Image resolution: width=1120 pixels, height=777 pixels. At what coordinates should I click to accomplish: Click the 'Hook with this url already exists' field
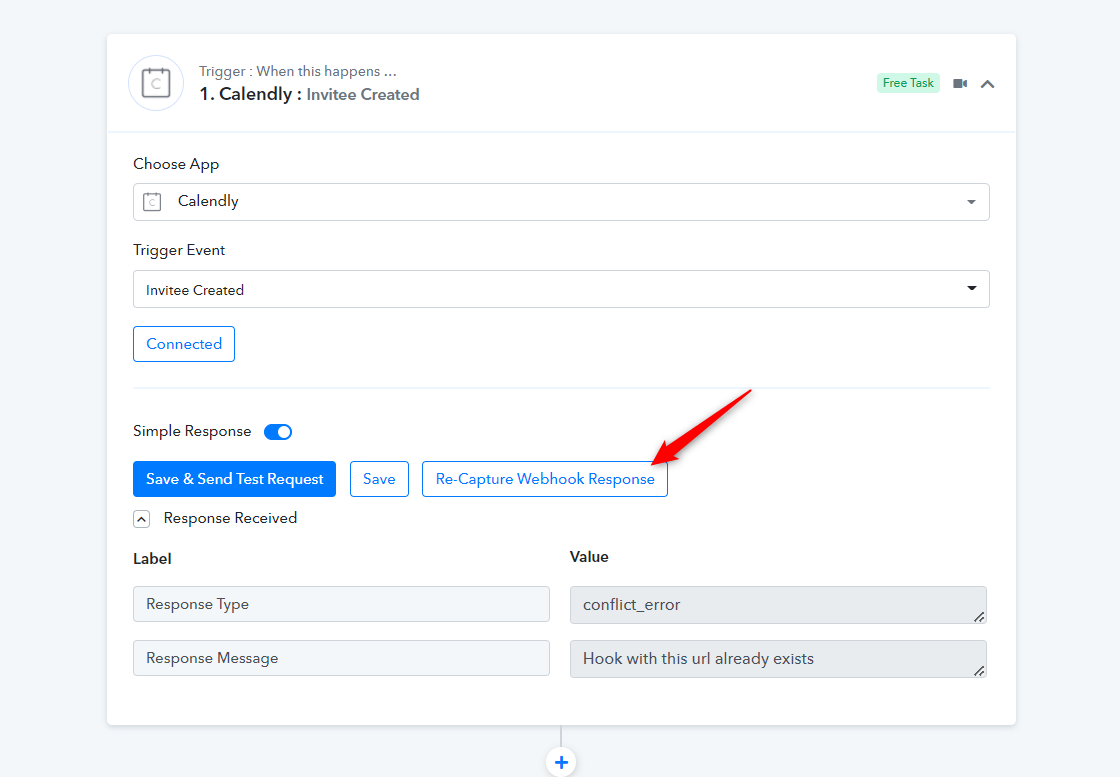click(778, 658)
